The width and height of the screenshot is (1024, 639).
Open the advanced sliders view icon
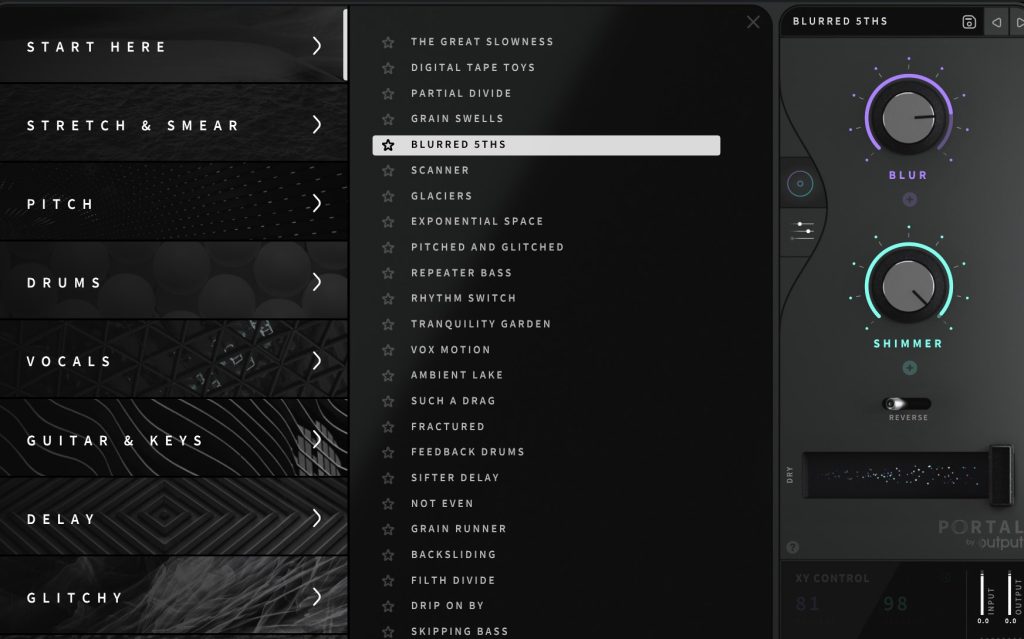[x=801, y=230]
